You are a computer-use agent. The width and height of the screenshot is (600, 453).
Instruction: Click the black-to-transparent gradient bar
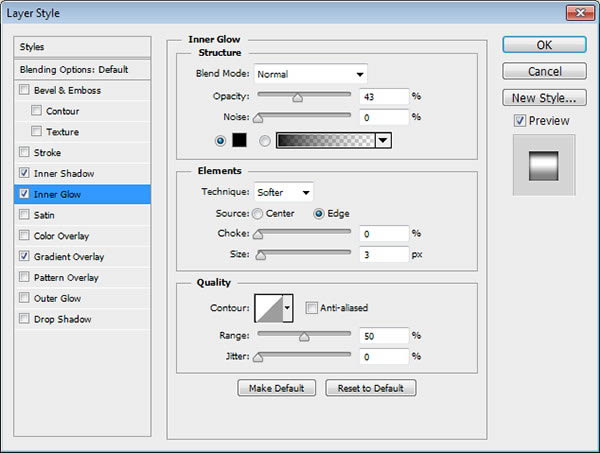coord(326,140)
